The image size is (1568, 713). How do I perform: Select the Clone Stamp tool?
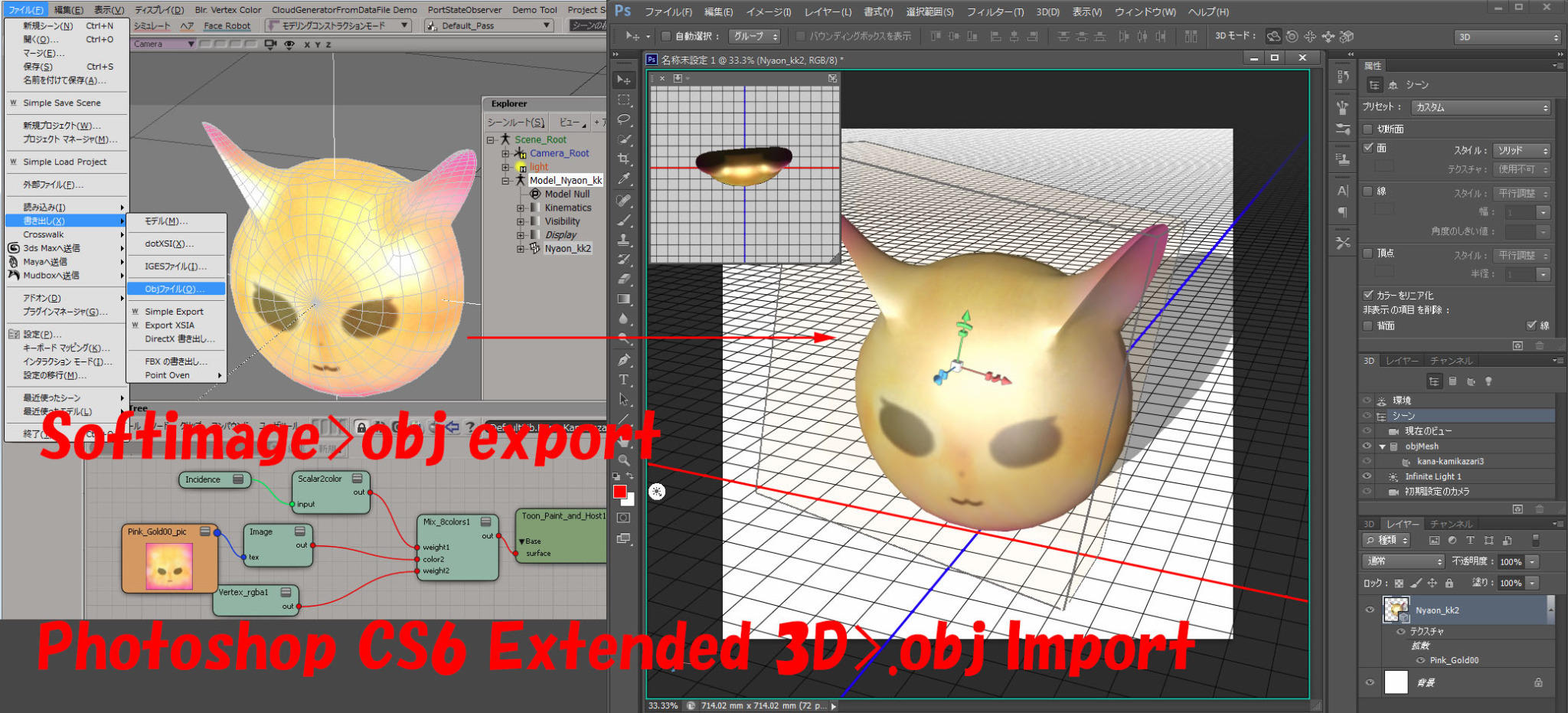(624, 240)
